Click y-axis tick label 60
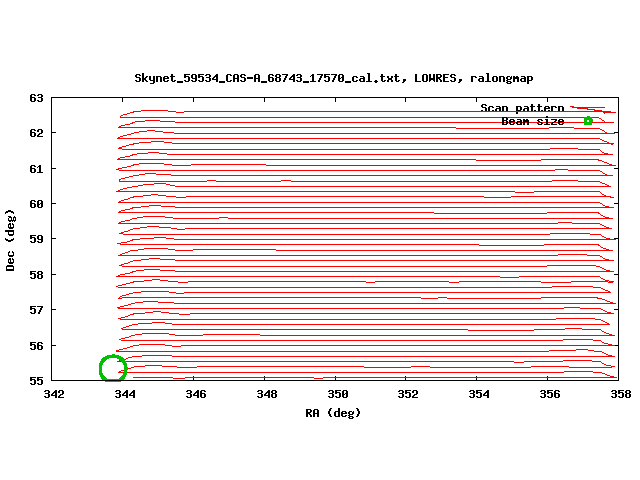 36,204
